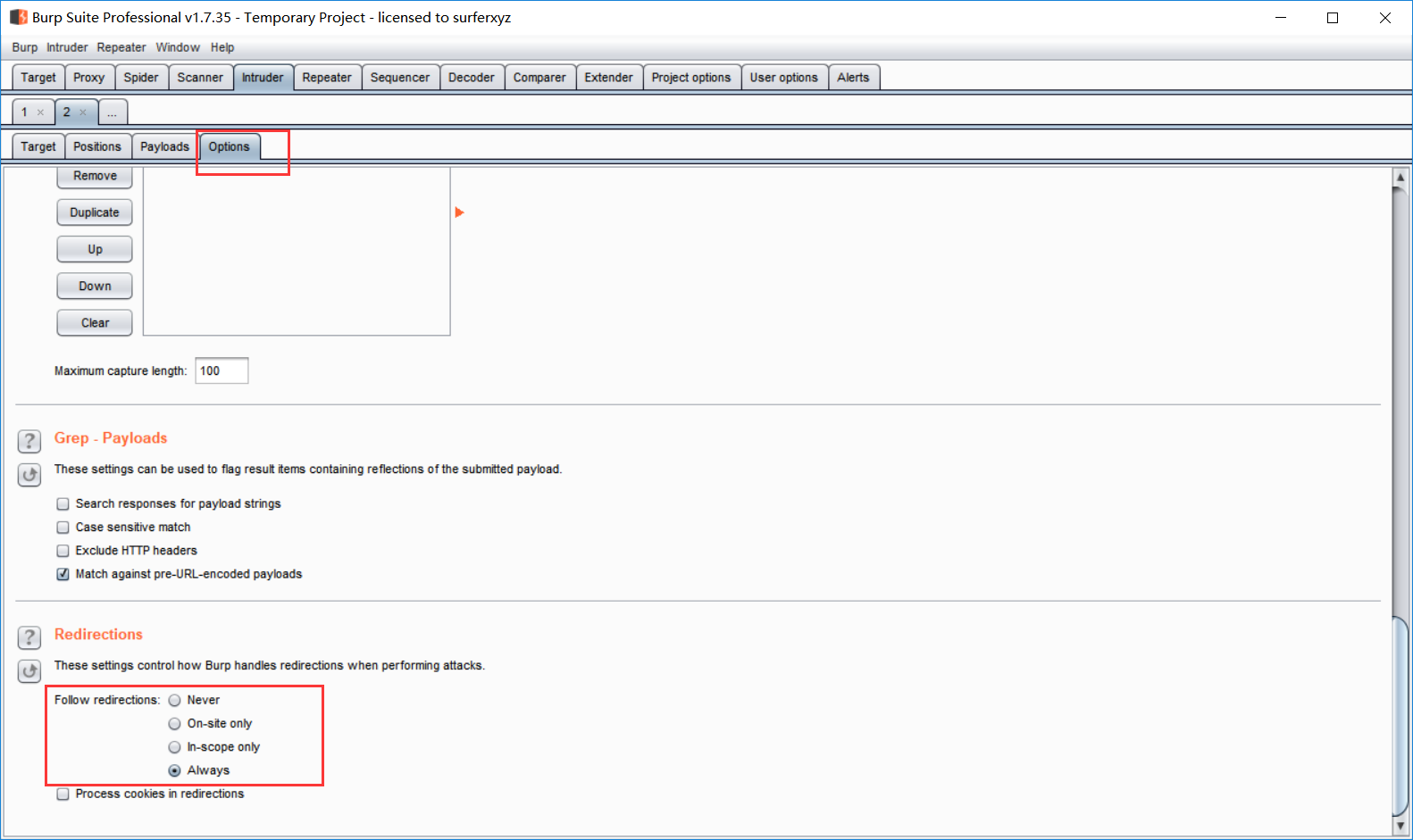Open the Repeater menu in menu bar
The width and height of the screenshot is (1413, 840).
click(121, 47)
